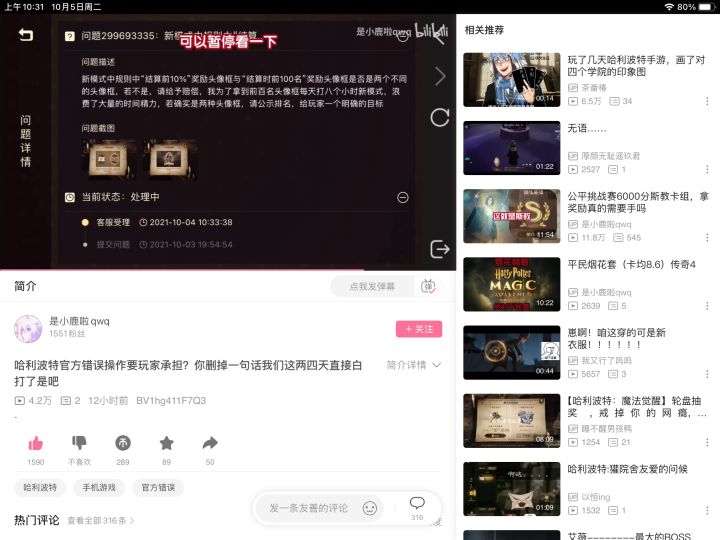720x540 pixels.
Task: Select the 官方错误 tag
Action: [x=158, y=487]
